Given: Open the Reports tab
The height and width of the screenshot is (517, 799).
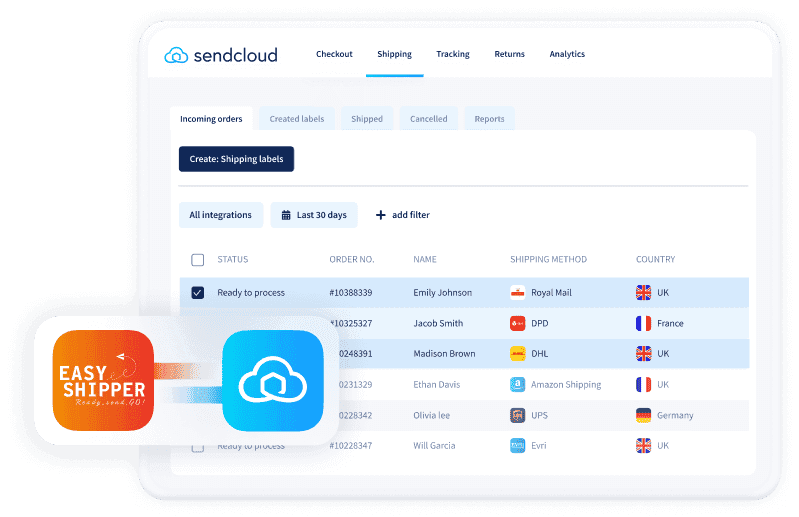Looking at the screenshot, I should (x=489, y=119).
